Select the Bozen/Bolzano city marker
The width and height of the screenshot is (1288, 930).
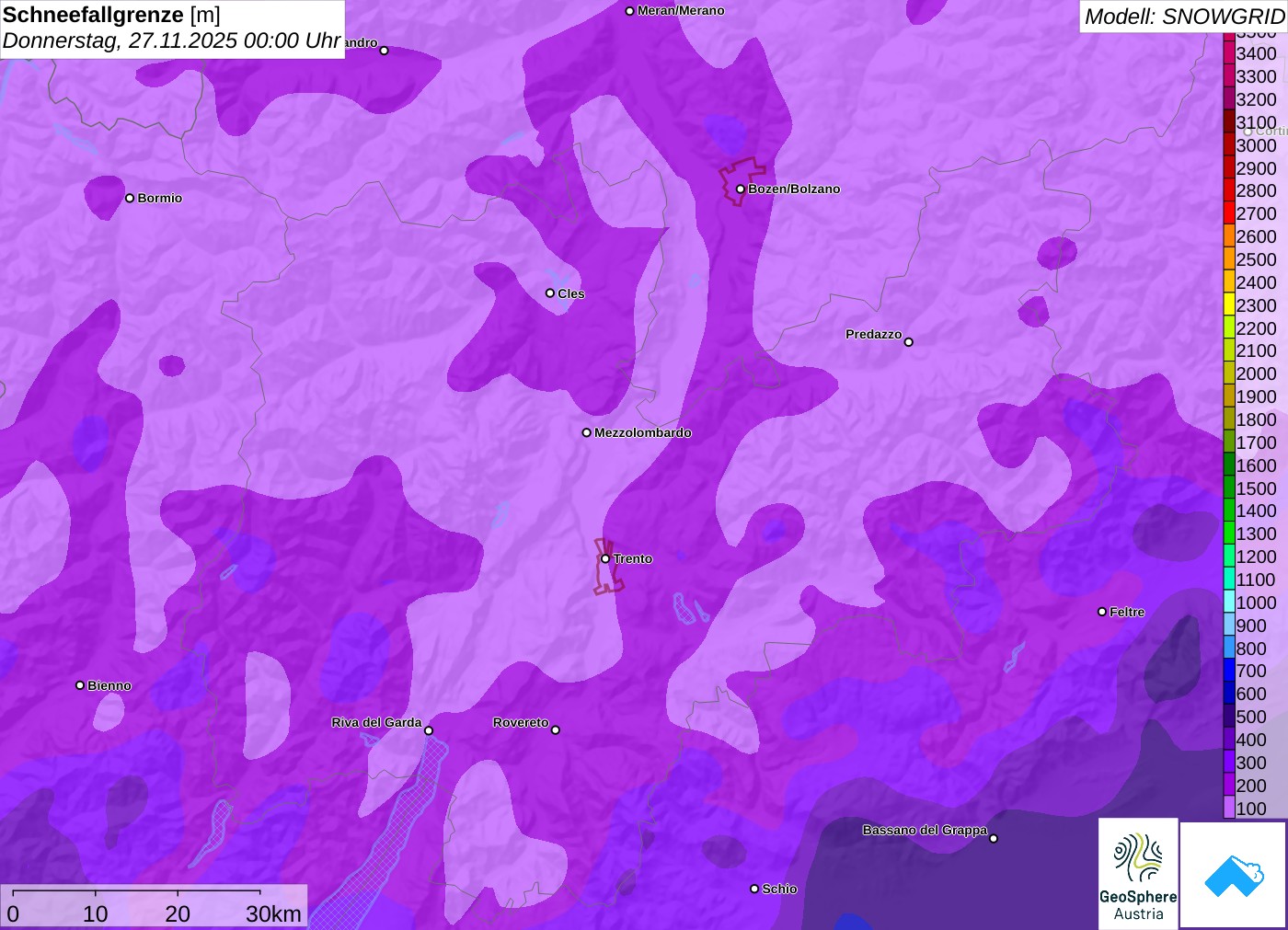tap(740, 189)
